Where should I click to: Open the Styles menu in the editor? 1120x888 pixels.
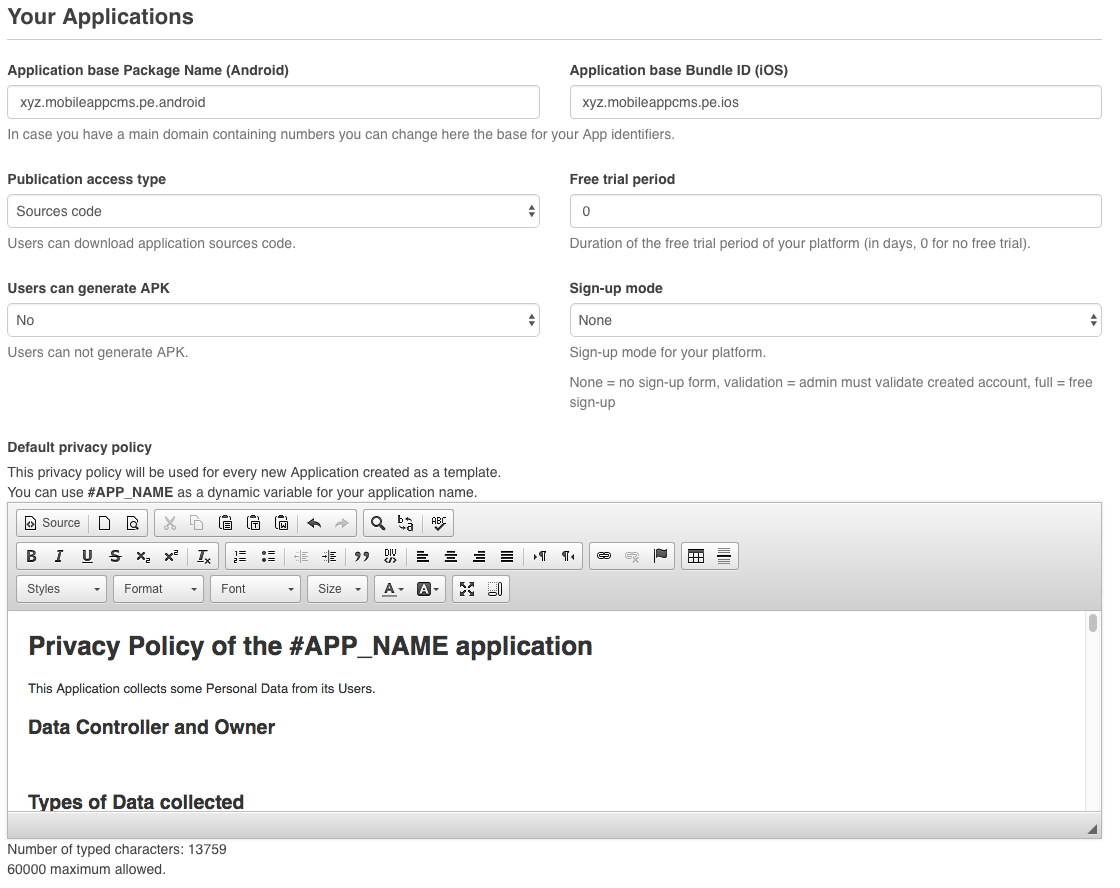[x=62, y=589]
